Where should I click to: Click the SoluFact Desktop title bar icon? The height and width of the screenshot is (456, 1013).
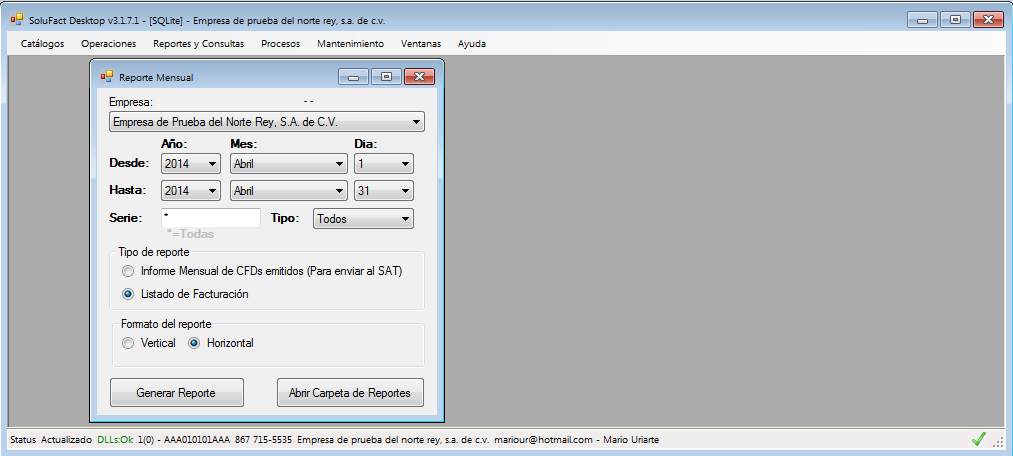pos(17,20)
